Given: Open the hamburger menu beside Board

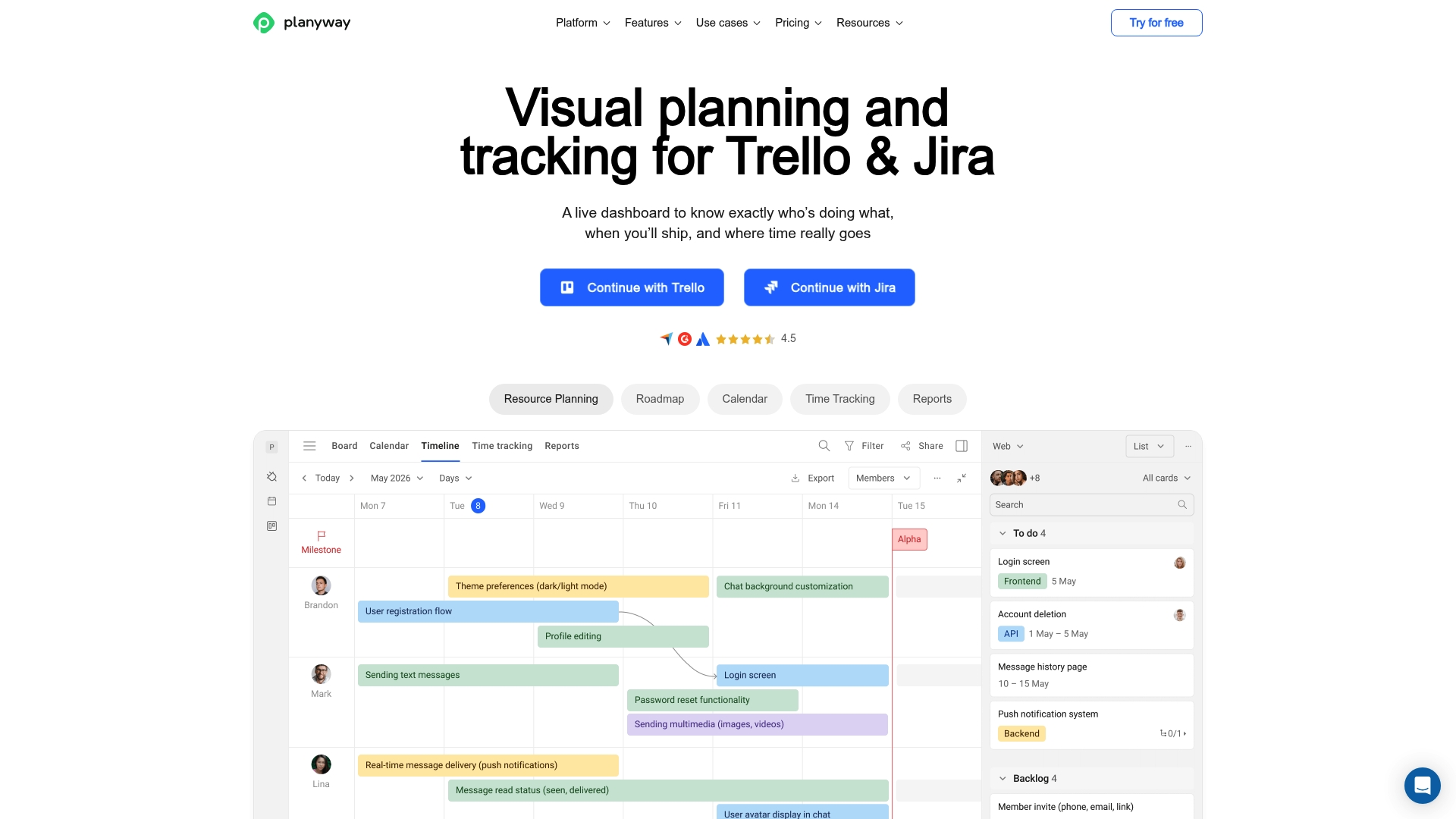Looking at the screenshot, I should 309,446.
